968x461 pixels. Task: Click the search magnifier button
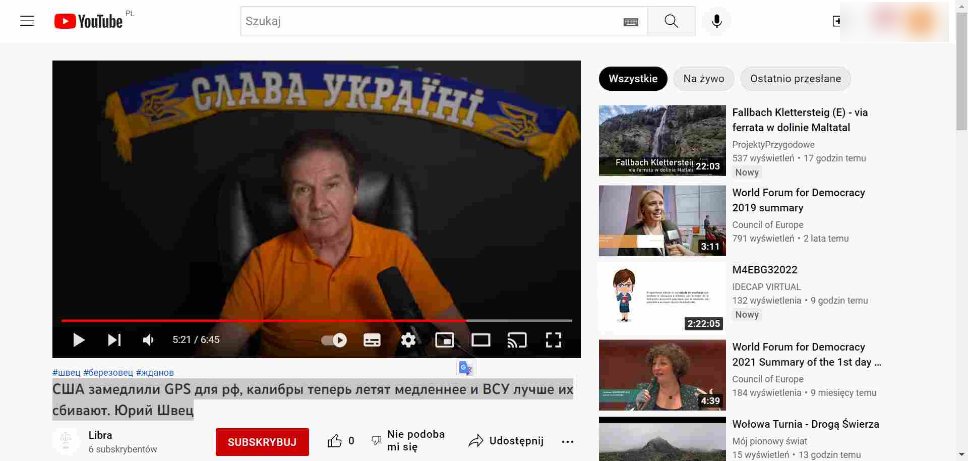tap(671, 21)
